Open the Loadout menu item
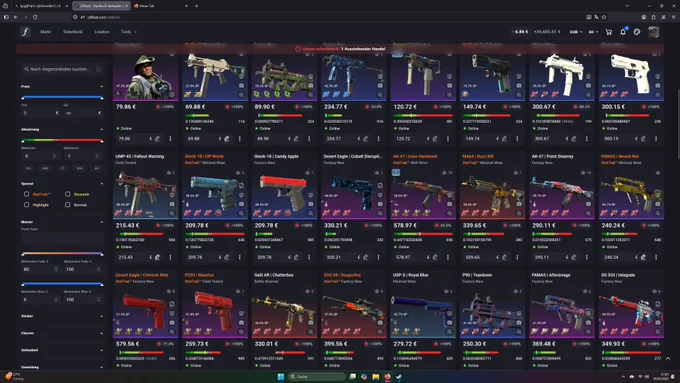Screen dimensions: 680x383 point(102,32)
